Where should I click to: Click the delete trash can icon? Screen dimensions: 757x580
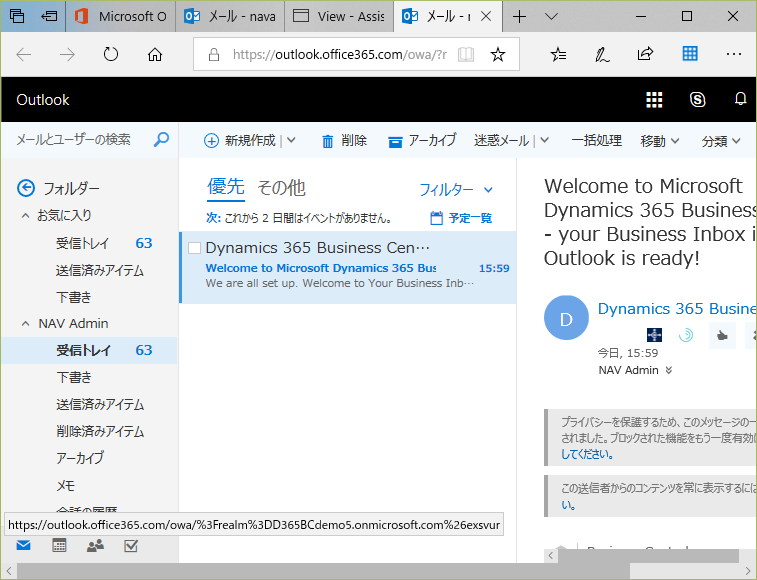(327, 141)
